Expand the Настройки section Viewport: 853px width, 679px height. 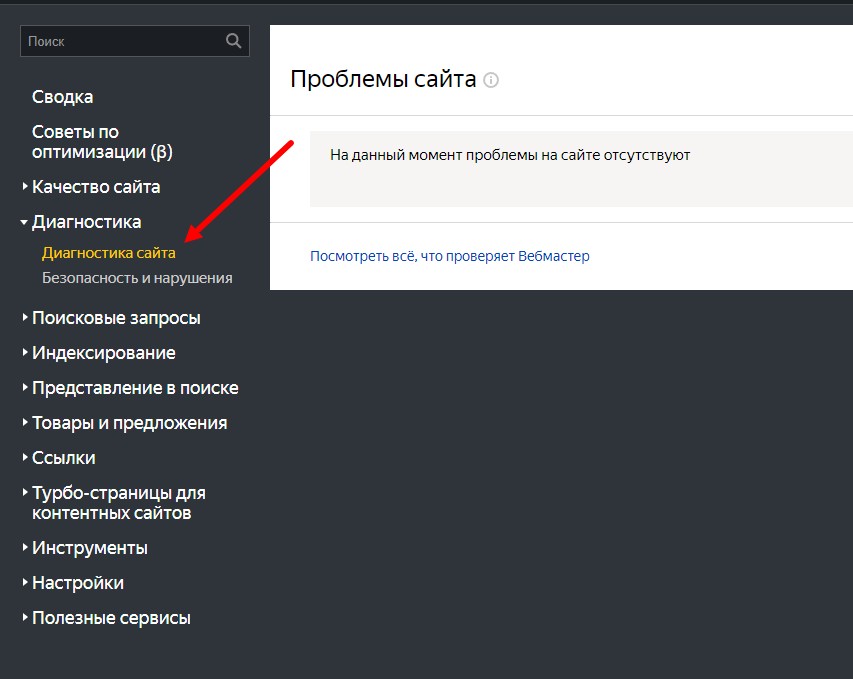point(77,583)
